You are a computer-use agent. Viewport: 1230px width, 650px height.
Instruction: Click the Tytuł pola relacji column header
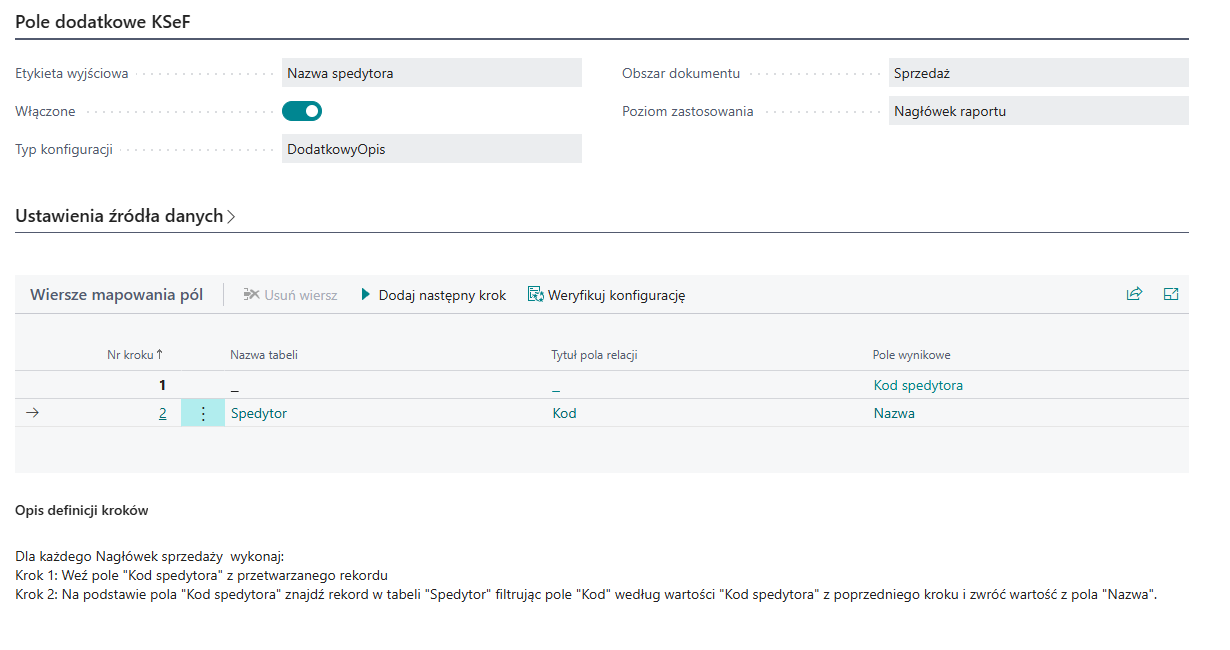[x=594, y=354]
